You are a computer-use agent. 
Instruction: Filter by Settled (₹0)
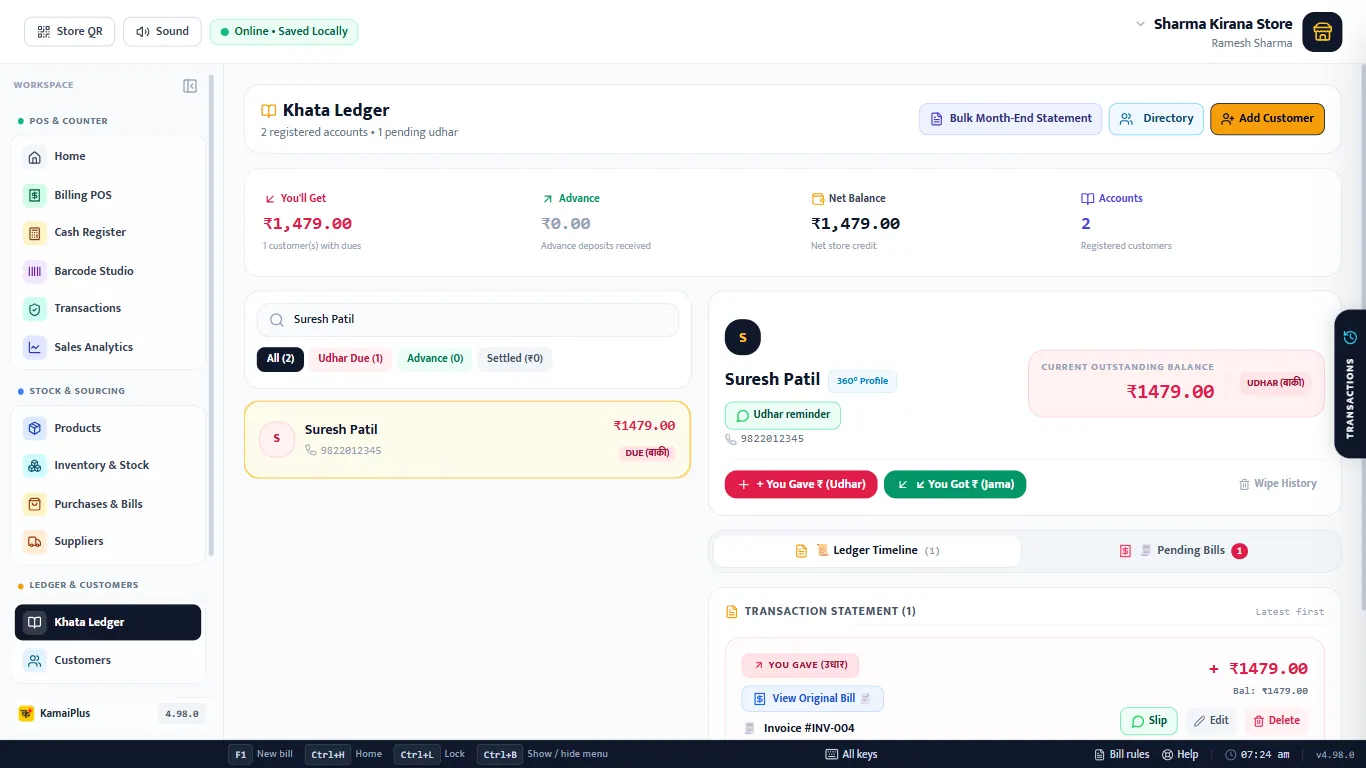[515, 359]
